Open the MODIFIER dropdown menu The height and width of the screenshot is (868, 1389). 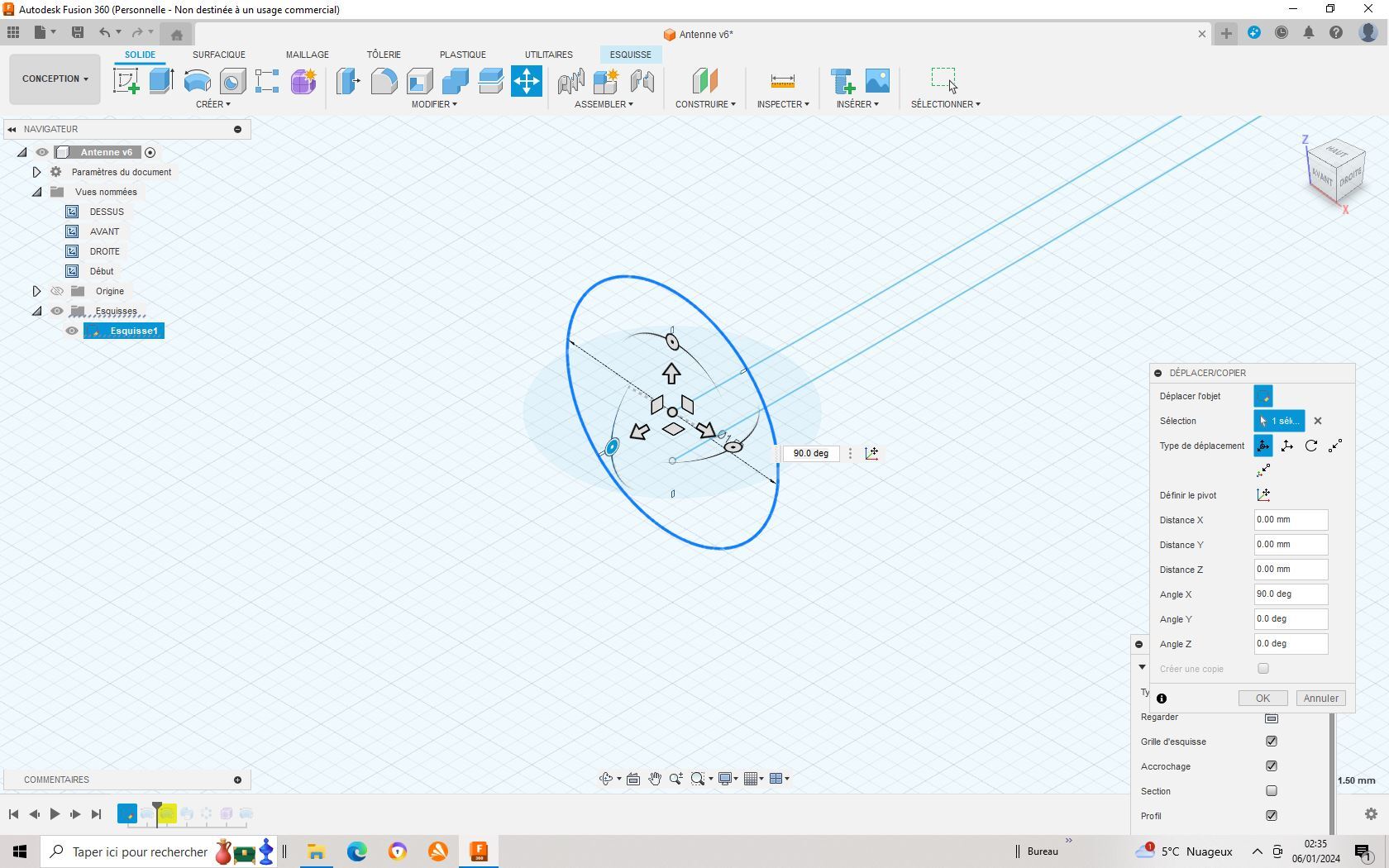tap(434, 104)
